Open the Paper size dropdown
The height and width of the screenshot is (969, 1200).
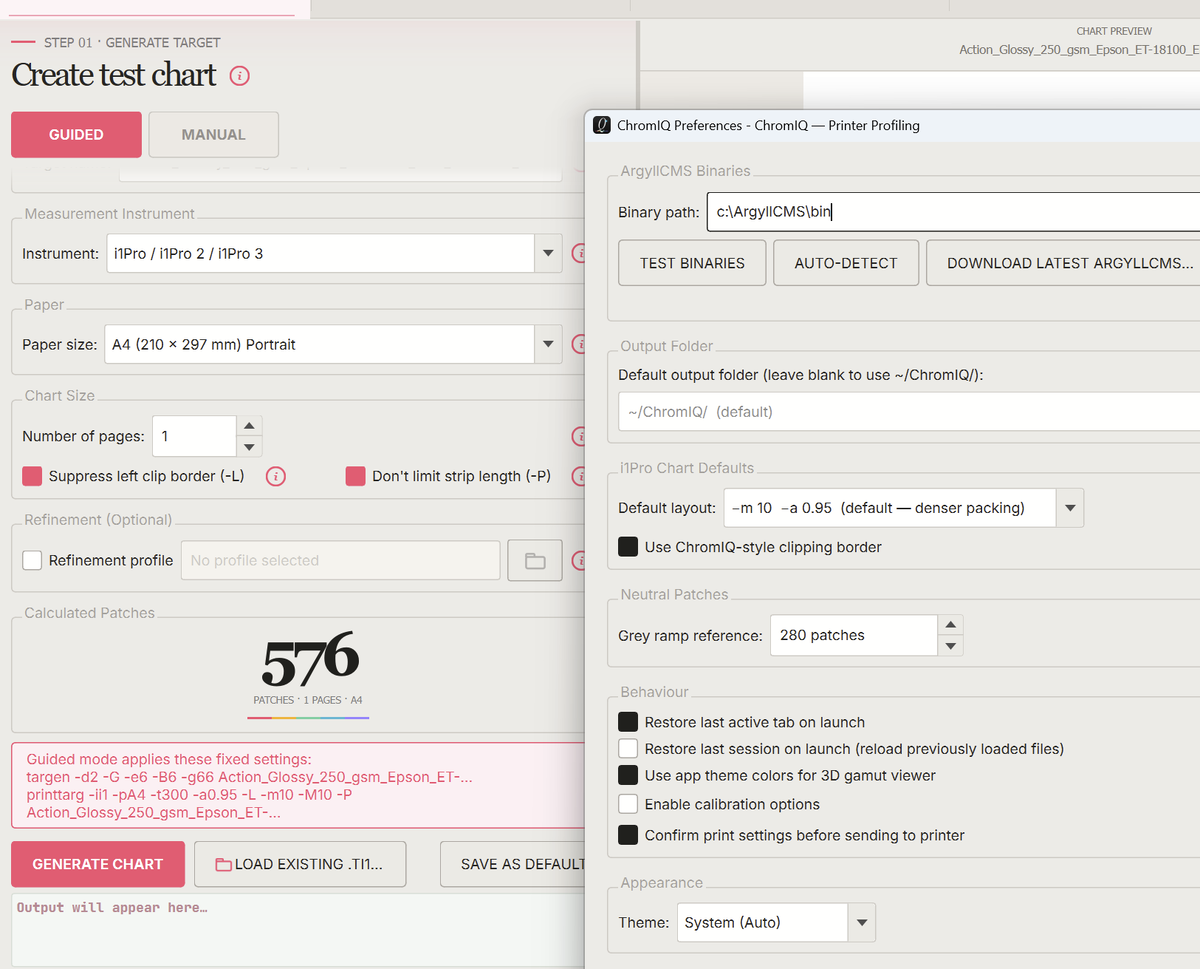tap(548, 344)
